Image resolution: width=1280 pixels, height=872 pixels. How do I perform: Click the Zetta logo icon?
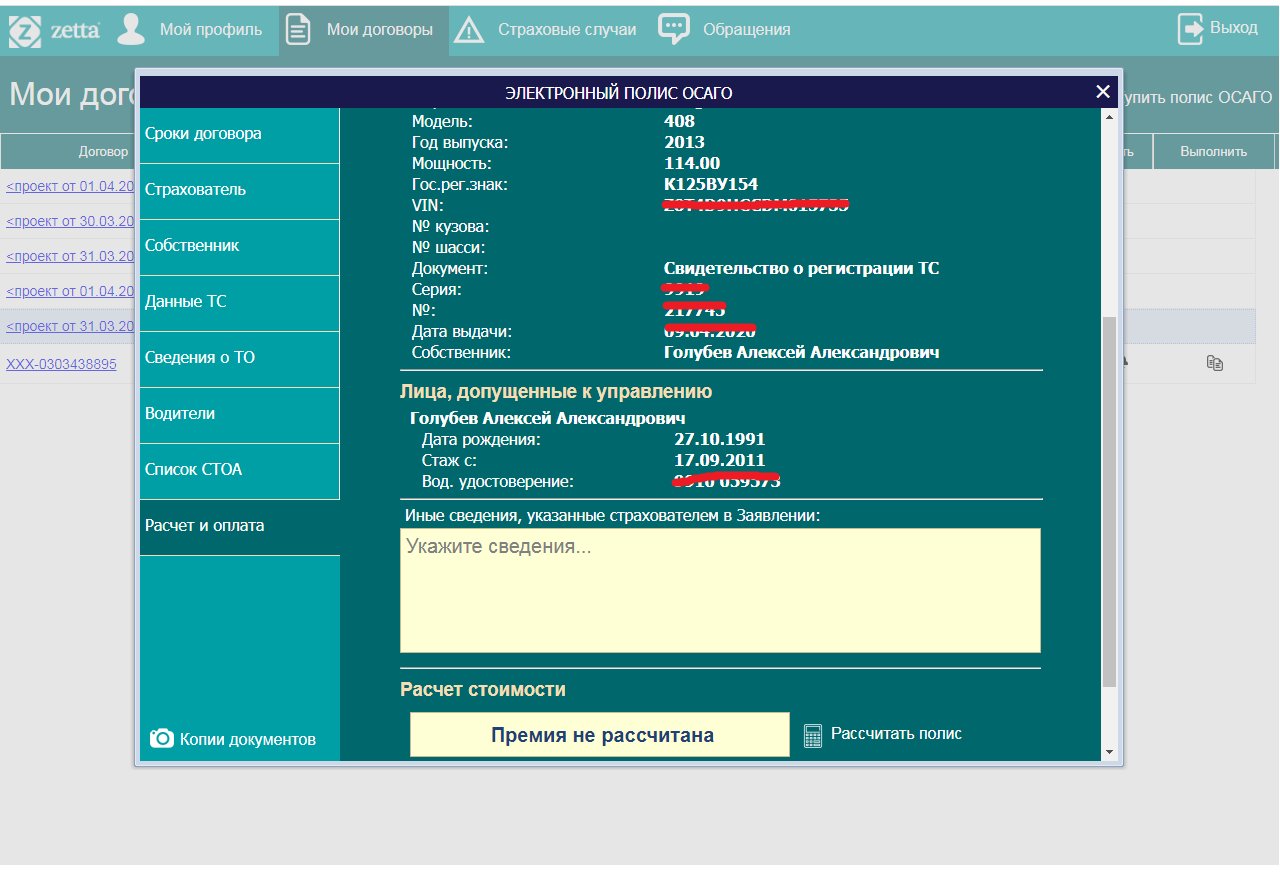point(25,30)
